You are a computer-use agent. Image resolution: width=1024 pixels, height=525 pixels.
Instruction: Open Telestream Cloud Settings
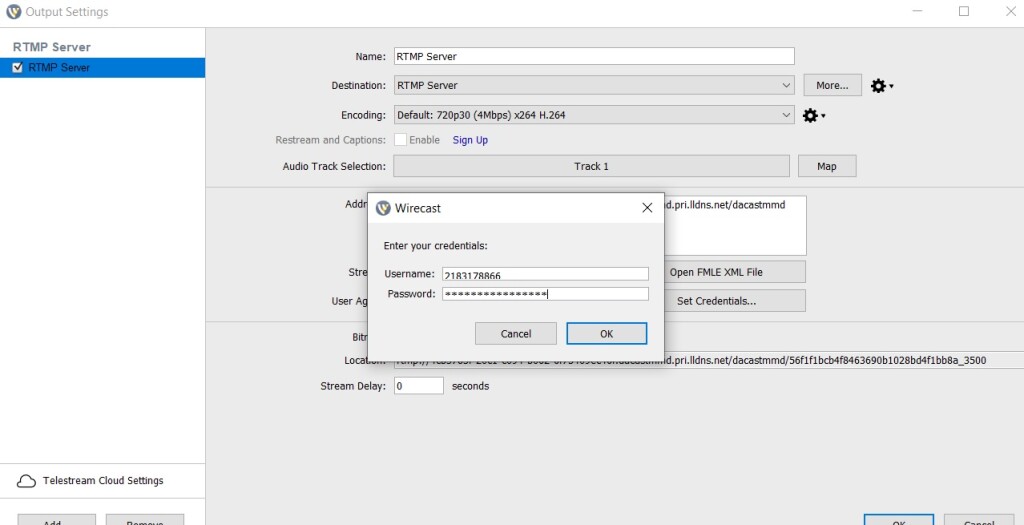click(x=103, y=481)
